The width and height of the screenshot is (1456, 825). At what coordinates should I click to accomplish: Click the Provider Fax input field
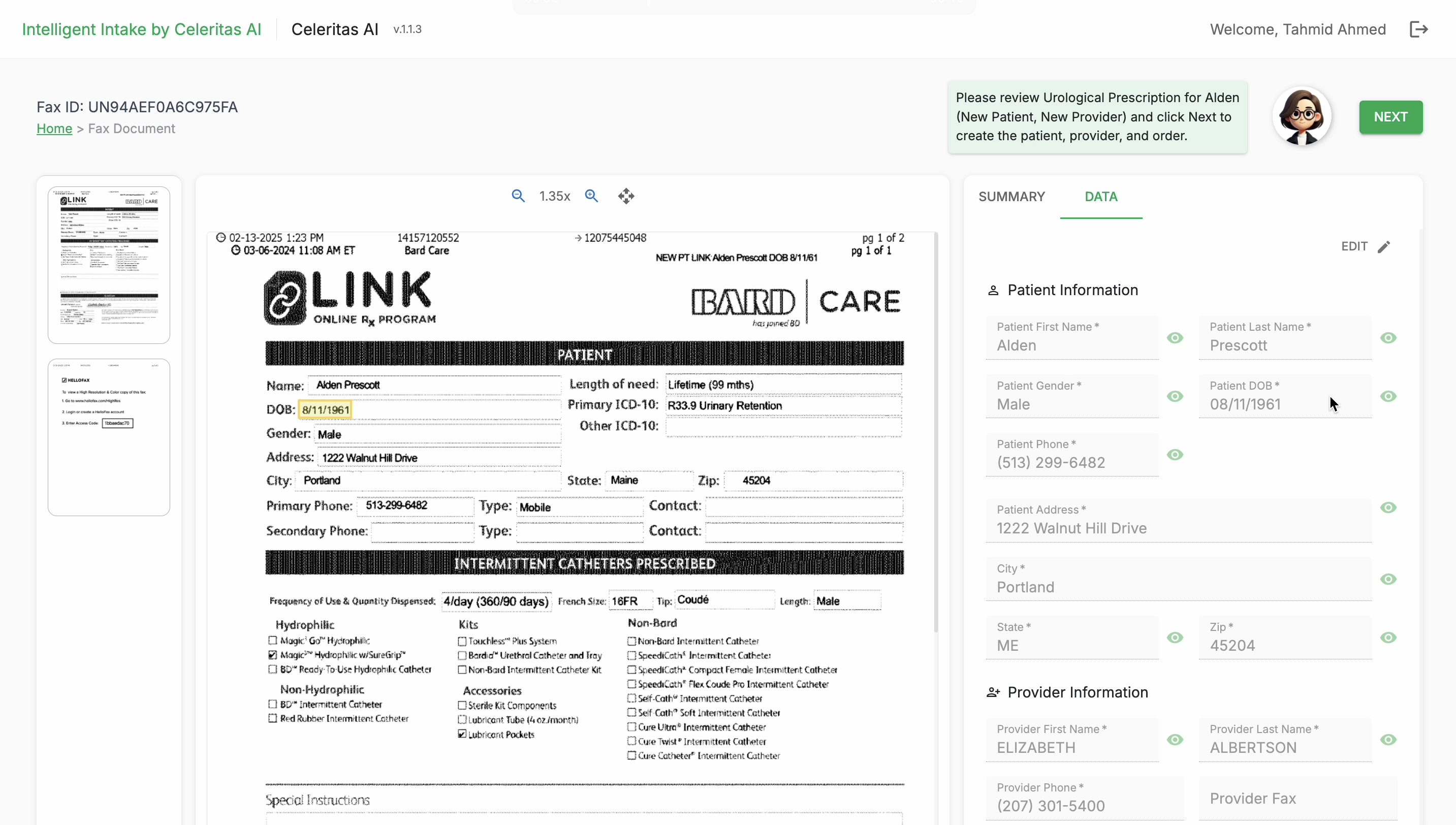[x=1297, y=799]
